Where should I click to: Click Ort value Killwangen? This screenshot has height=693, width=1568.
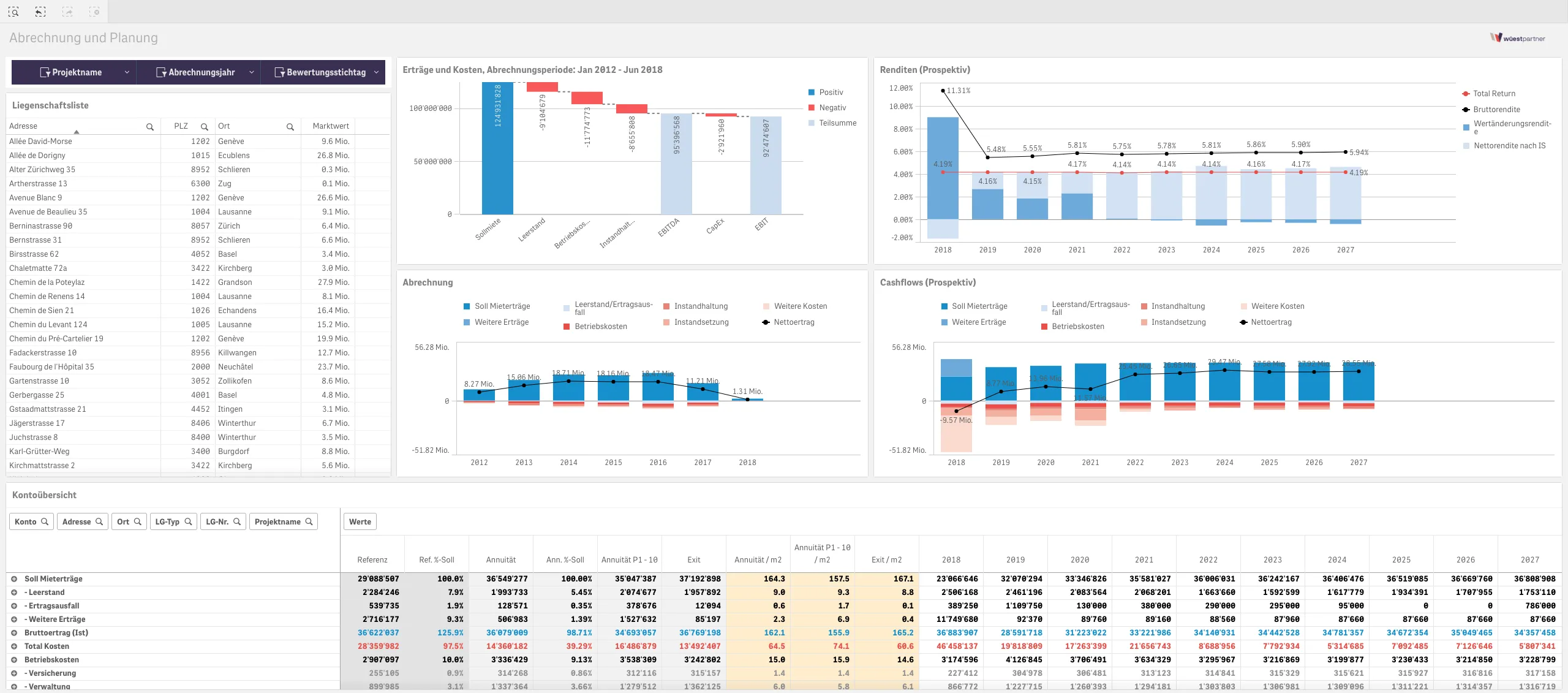237,353
